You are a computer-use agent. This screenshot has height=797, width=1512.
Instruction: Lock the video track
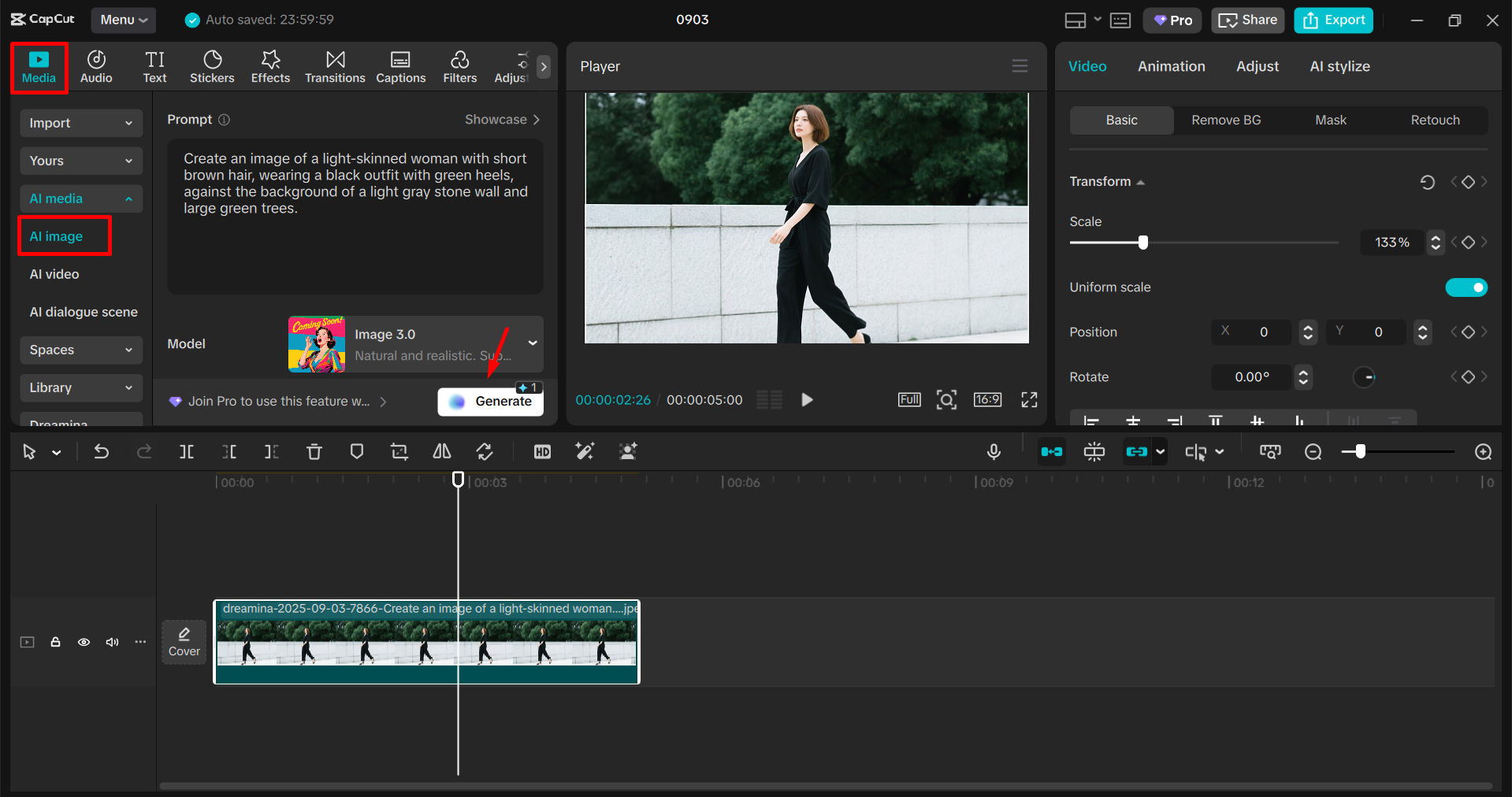[55, 642]
